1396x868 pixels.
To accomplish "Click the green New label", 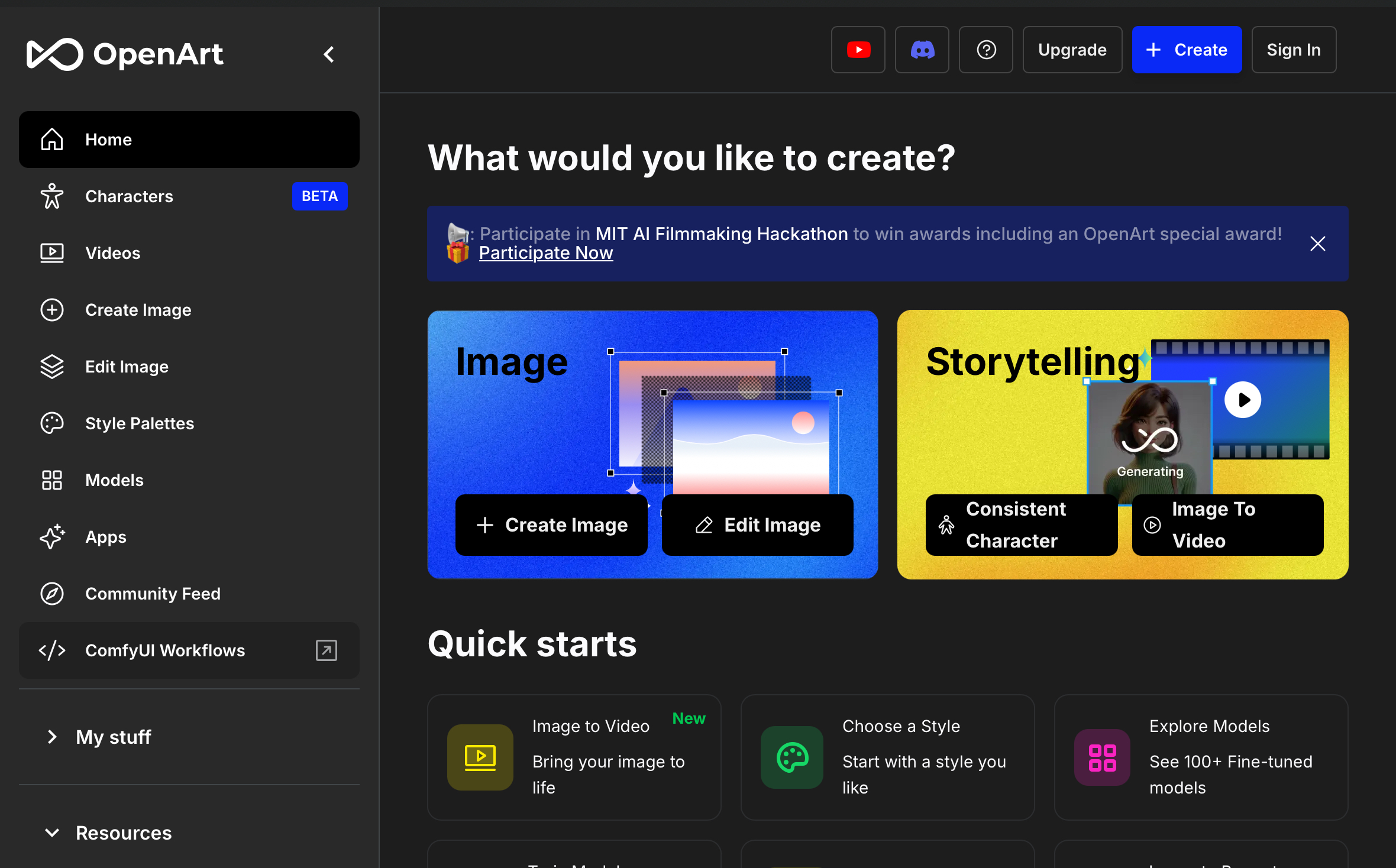I will click(689, 718).
